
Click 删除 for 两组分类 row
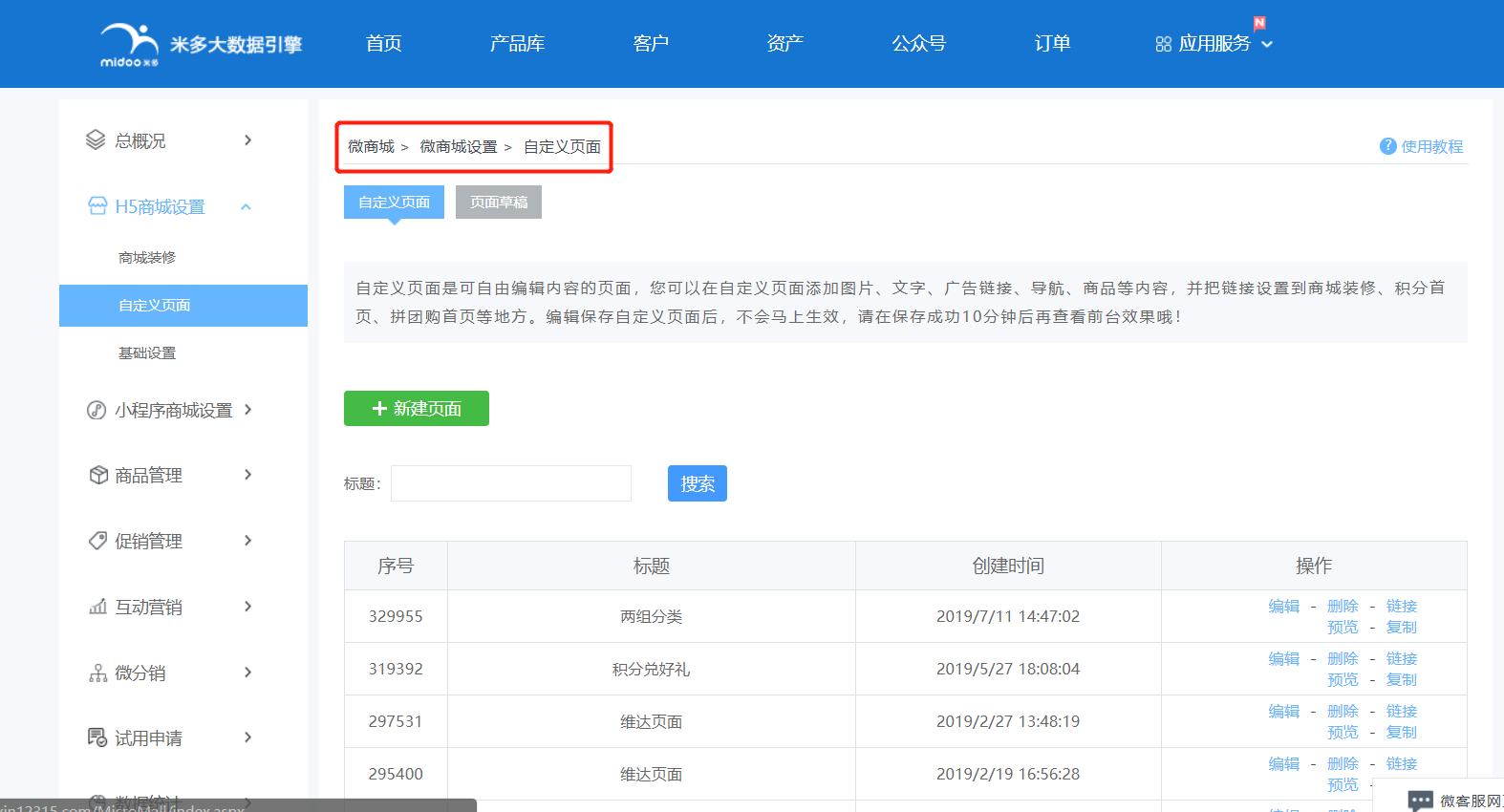(1343, 606)
